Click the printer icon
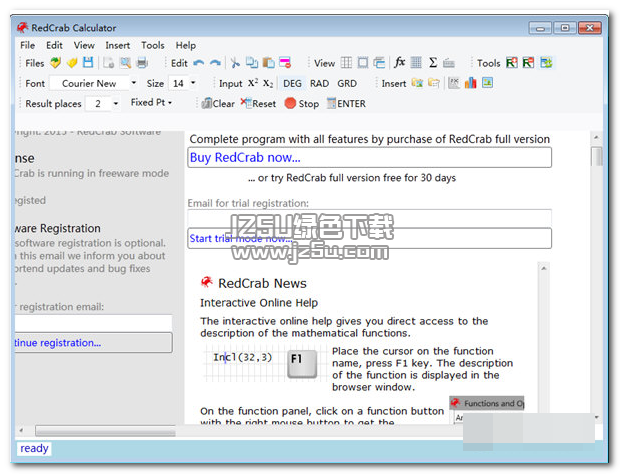The height and width of the screenshot is (474, 620). coord(142,62)
